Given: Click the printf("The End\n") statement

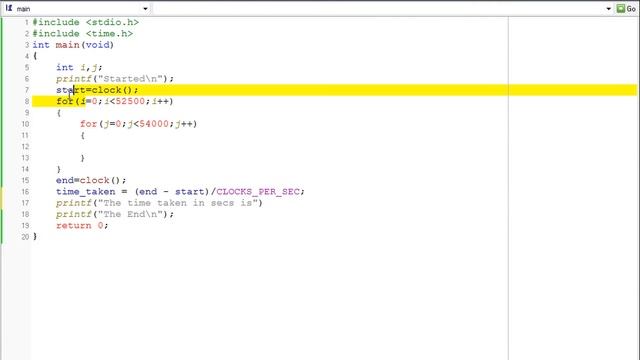Looking at the screenshot, I should click(x=115, y=214).
